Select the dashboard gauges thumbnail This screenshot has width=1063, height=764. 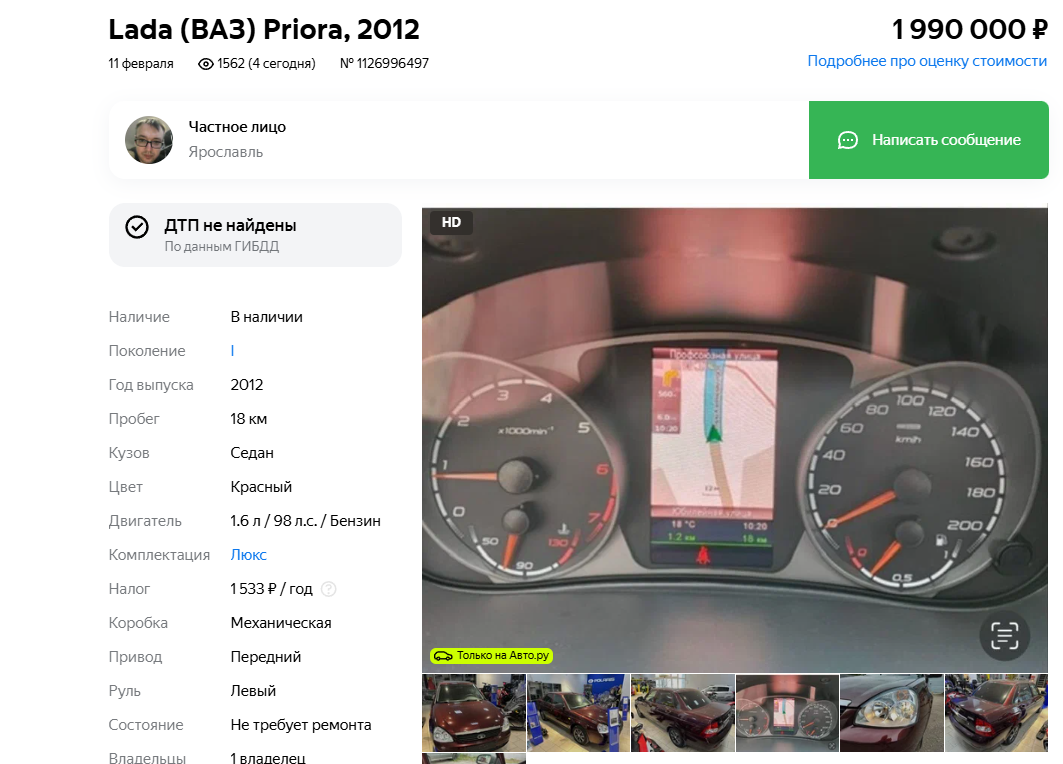click(787, 712)
